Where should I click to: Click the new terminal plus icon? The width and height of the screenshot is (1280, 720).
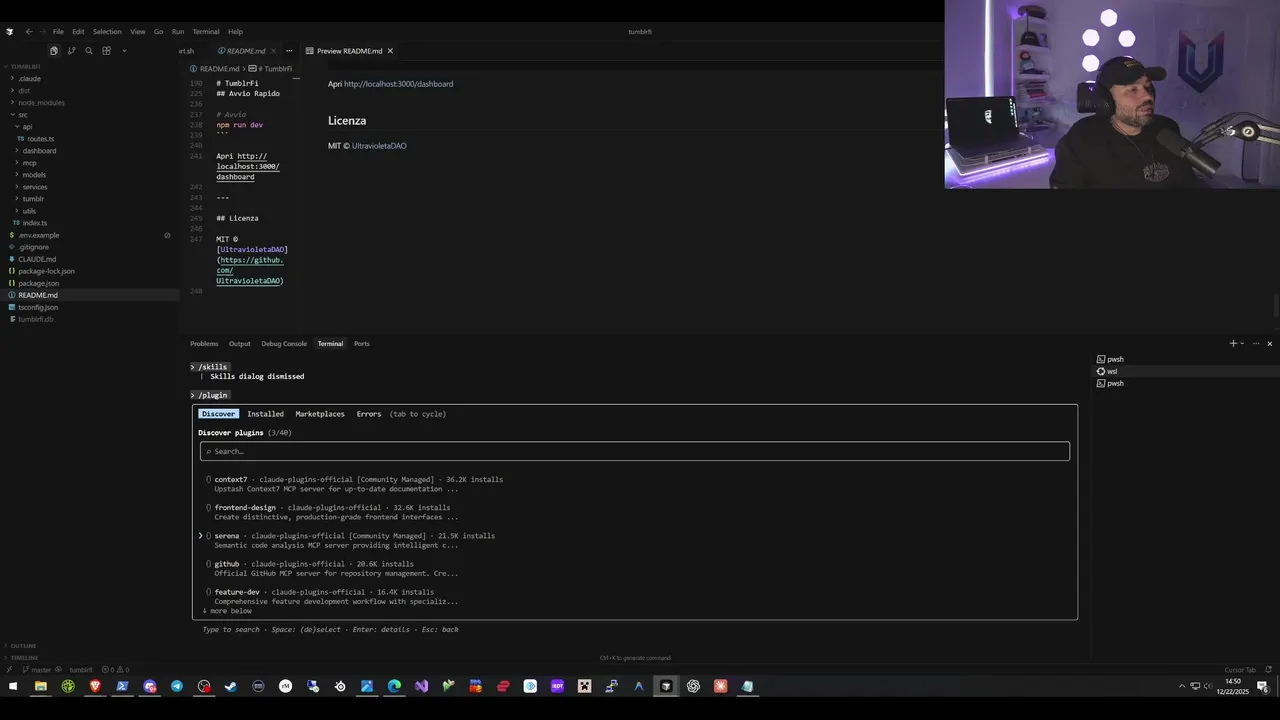pos(1233,344)
